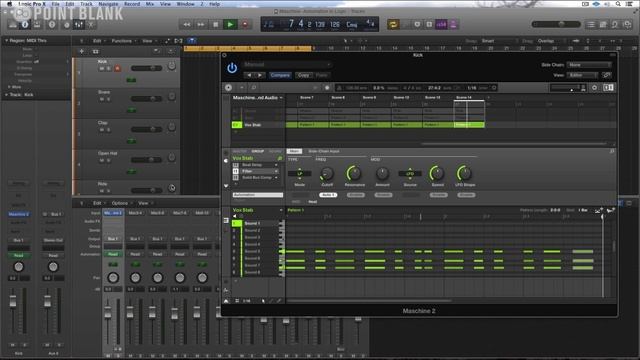Open the Editors scissors button

(x=91, y=24)
